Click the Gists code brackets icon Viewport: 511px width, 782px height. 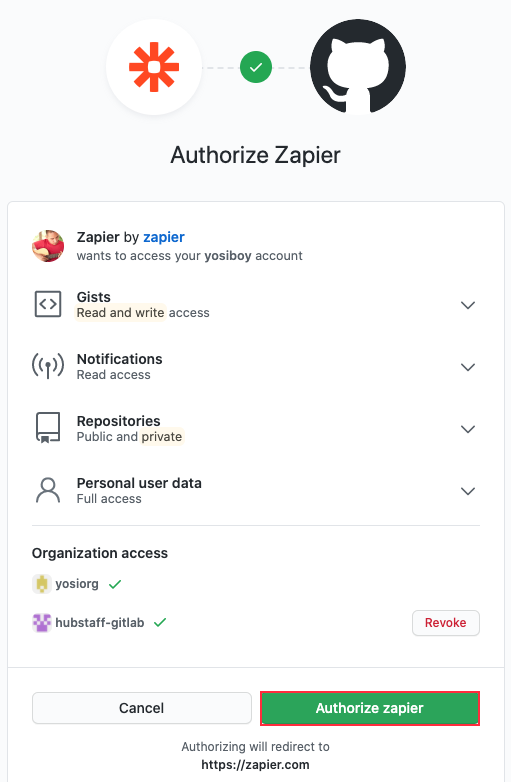[48, 304]
